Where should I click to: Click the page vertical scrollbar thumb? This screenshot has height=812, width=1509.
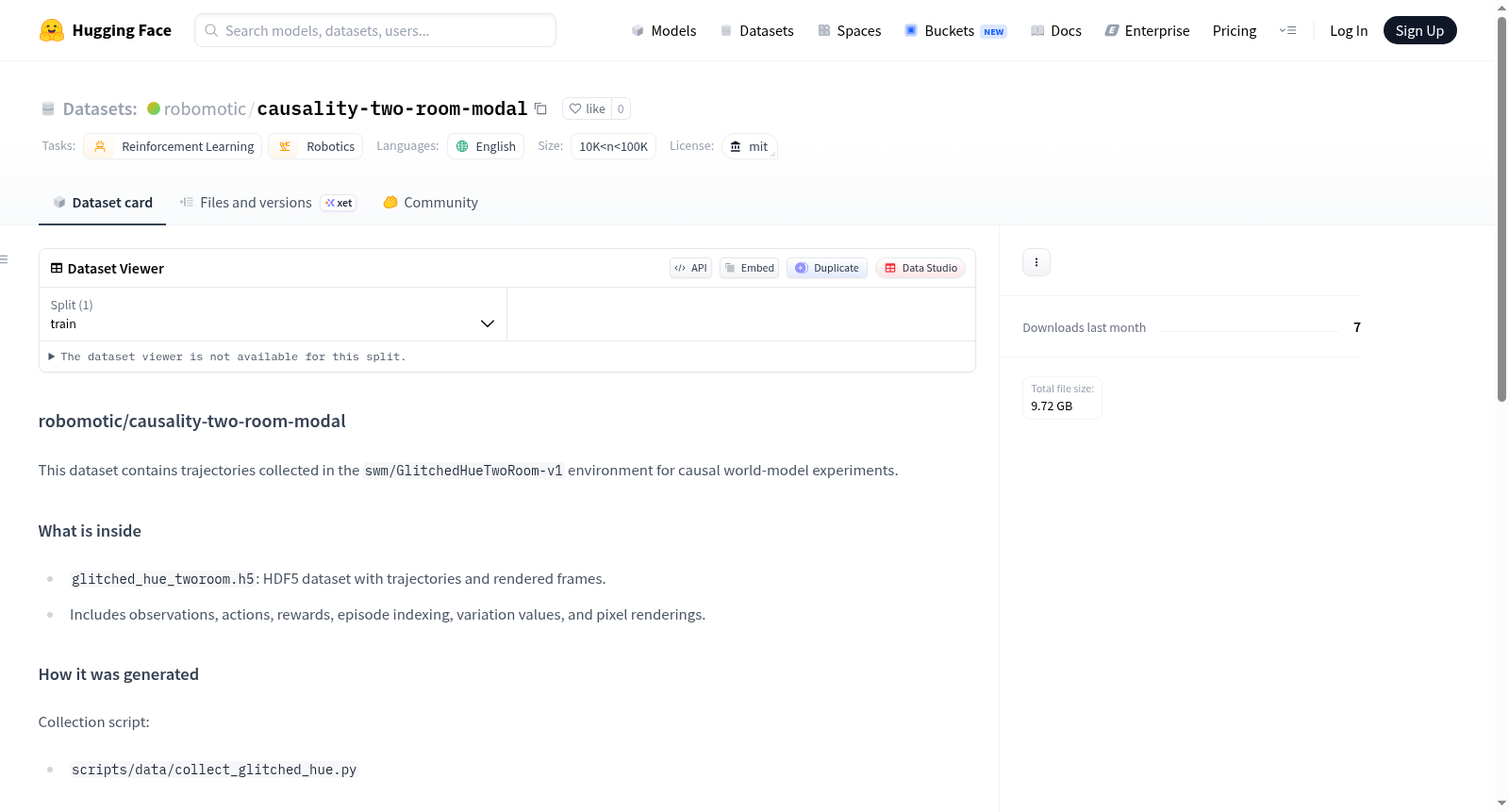click(x=1501, y=207)
